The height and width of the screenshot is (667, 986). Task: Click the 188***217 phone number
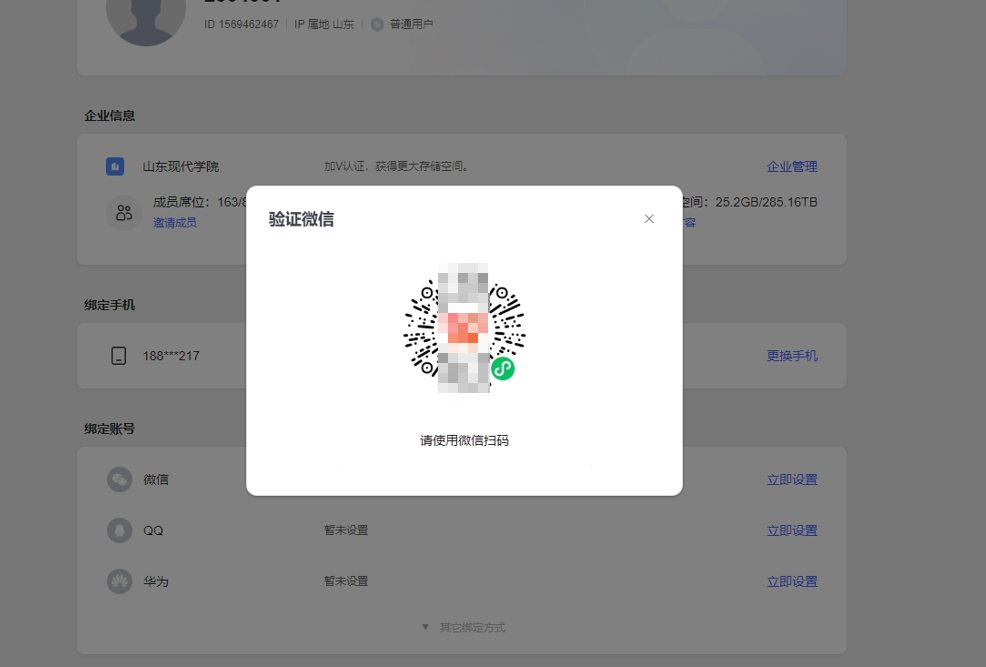point(171,356)
